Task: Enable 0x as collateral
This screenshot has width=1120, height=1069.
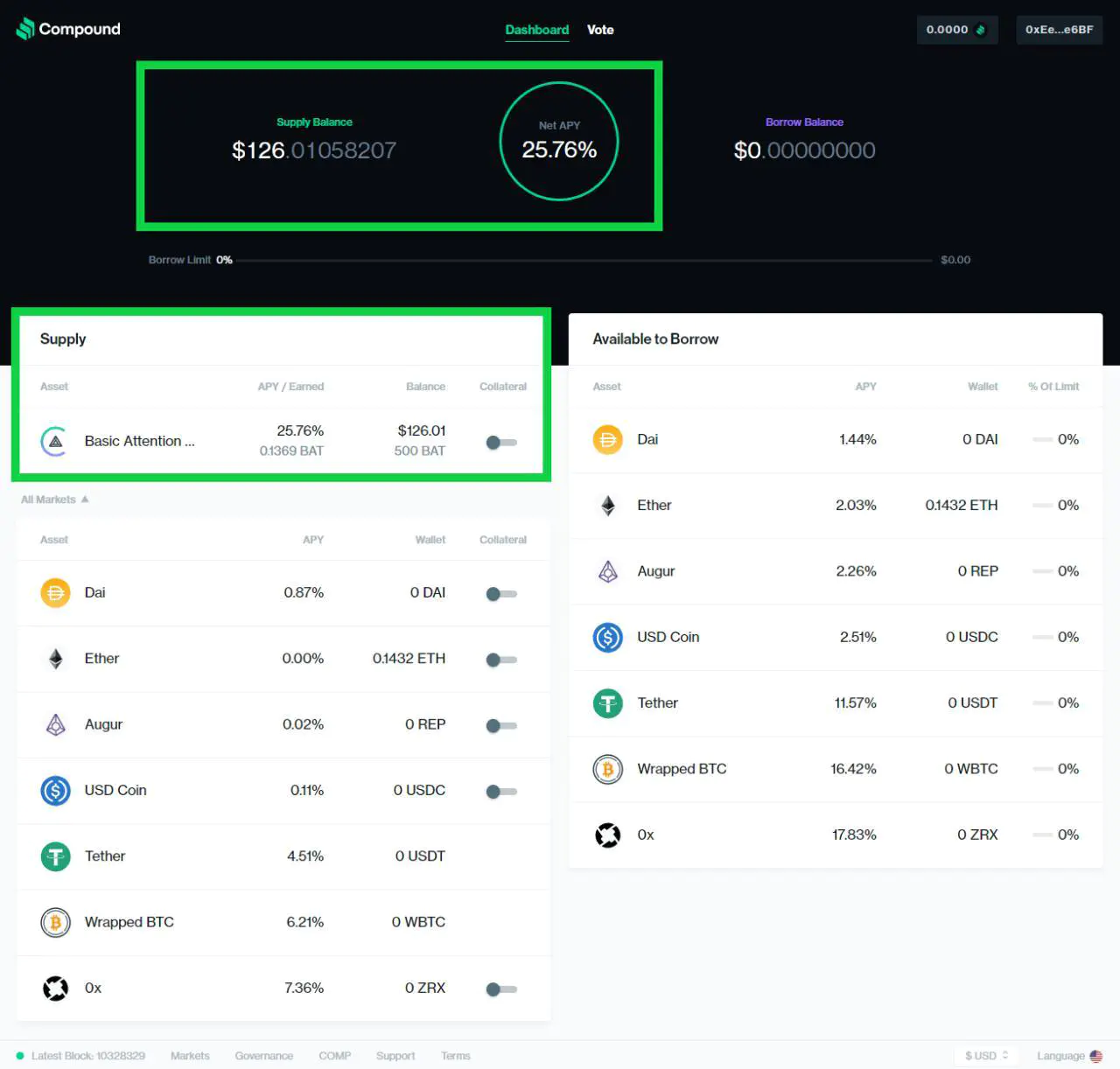Action: tap(501, 989)
